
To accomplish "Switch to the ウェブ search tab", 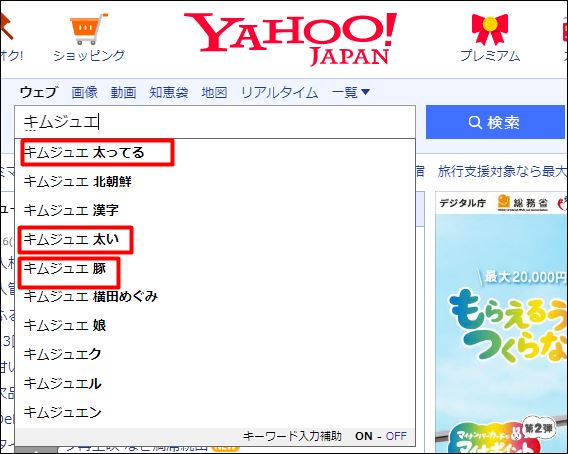I will 38,92.
